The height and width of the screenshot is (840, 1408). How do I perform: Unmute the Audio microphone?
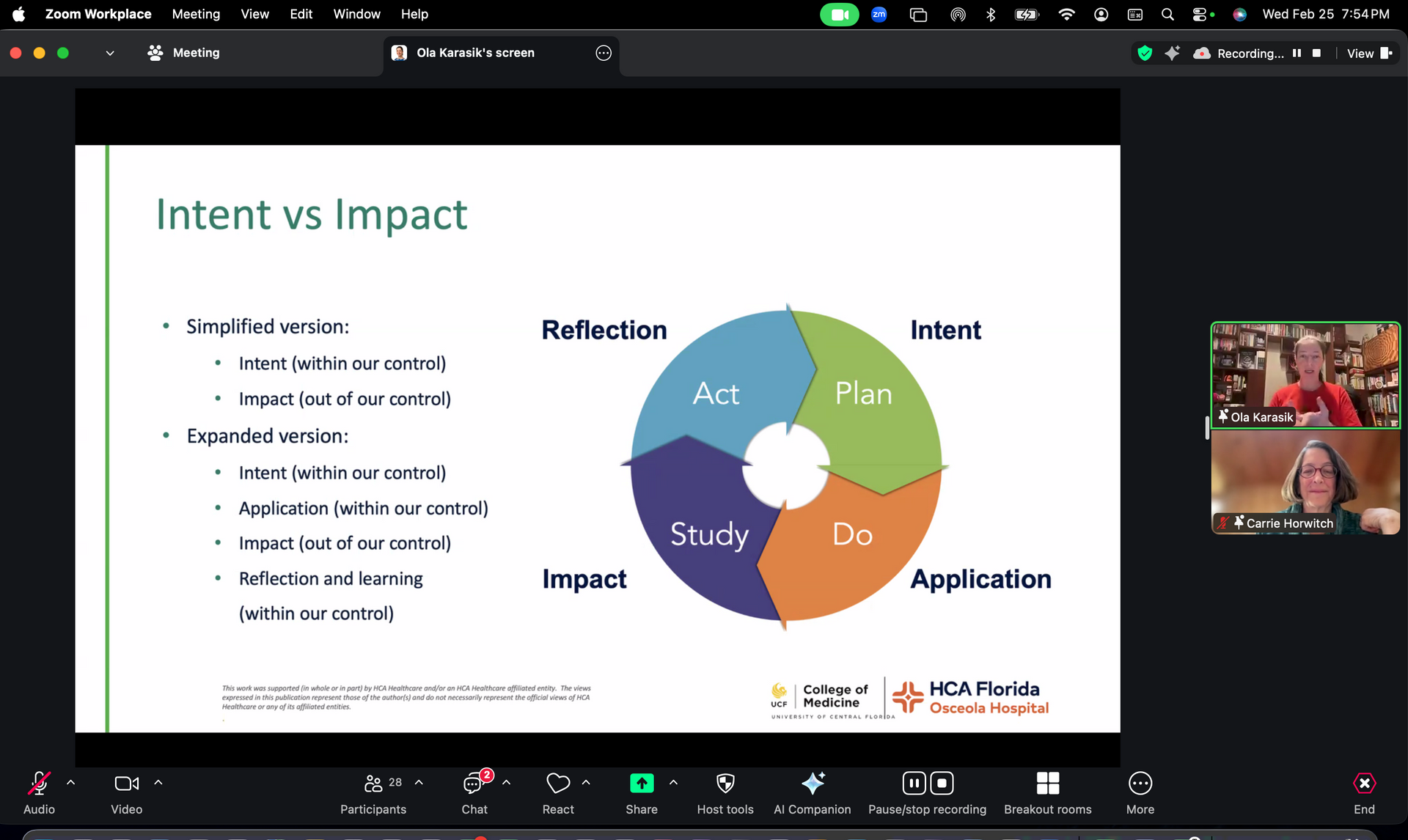(x=39, y=784)
